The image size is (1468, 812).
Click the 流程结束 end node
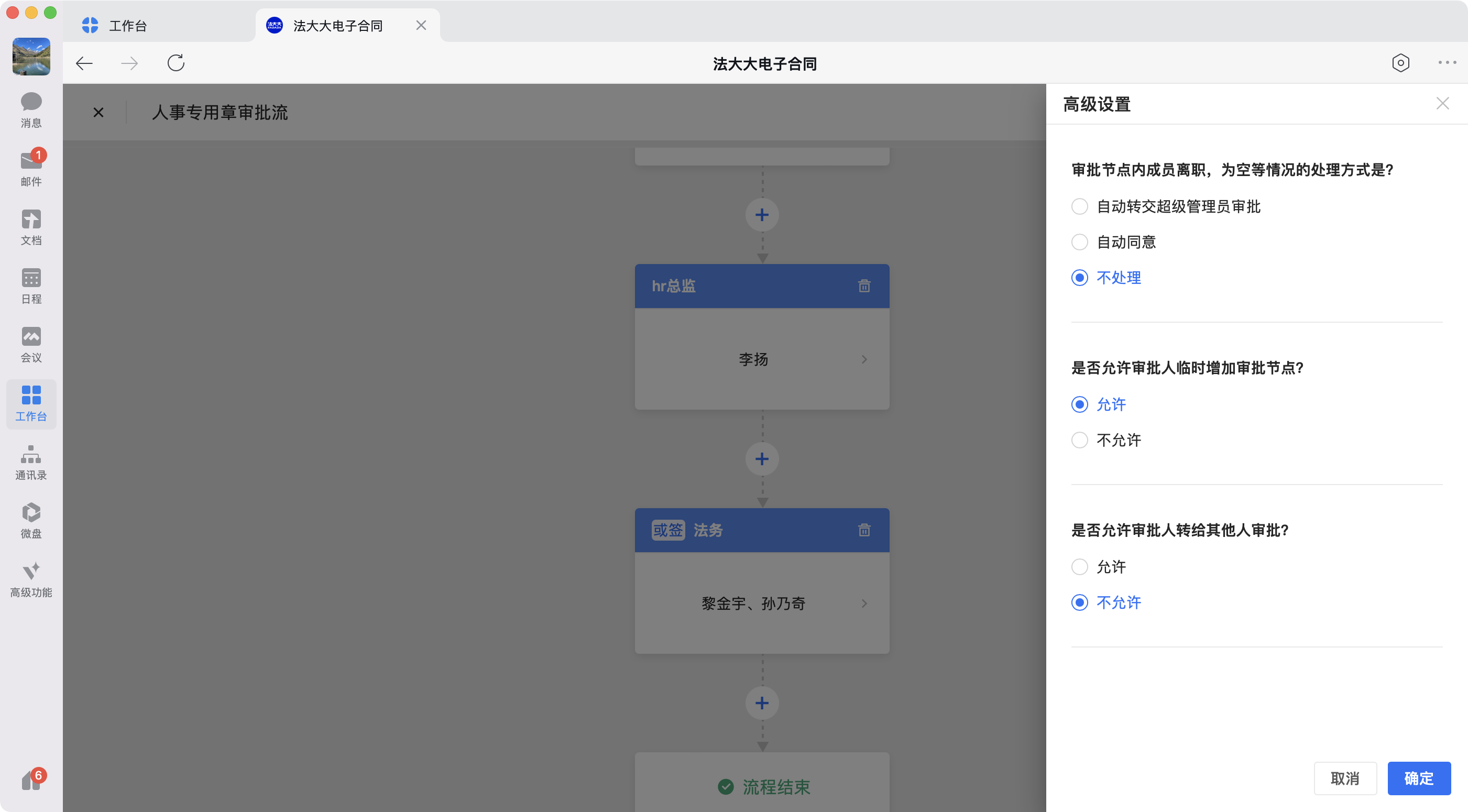point(762,782)
